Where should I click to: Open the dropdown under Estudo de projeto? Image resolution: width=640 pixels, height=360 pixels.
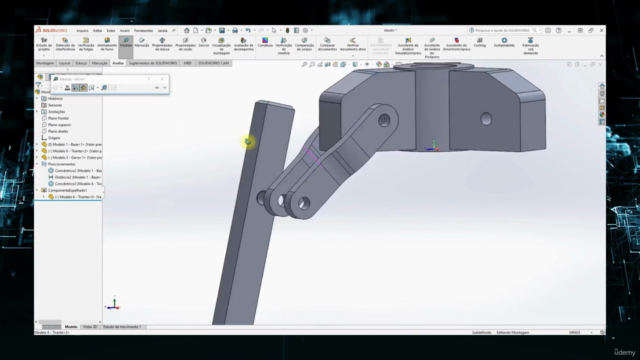click(44, 55)
